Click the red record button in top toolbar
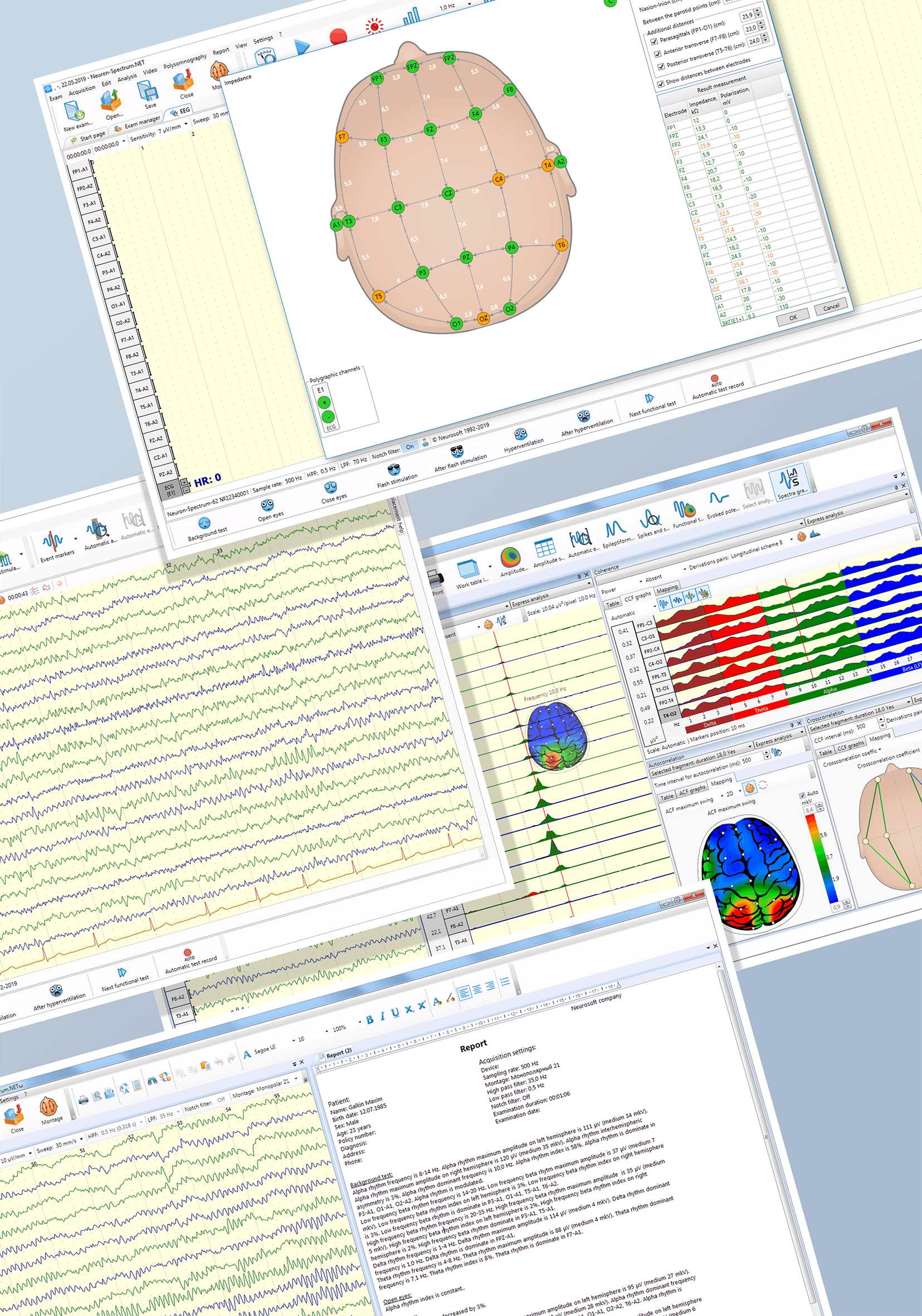Viewport: 922px width, 1316px height. [338, 37]
